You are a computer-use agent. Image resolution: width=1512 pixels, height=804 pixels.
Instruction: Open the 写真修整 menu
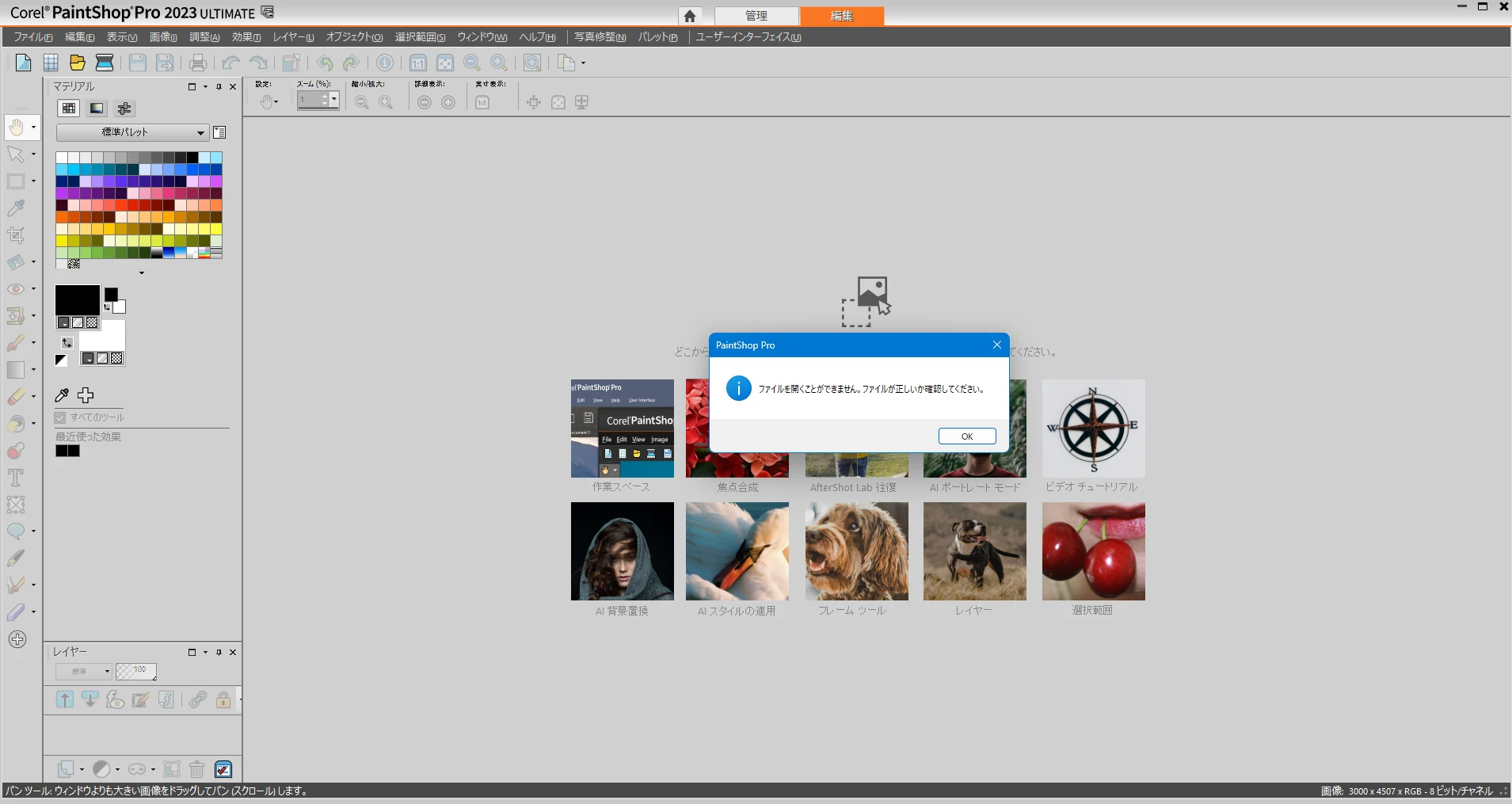(x=600, y=37)
